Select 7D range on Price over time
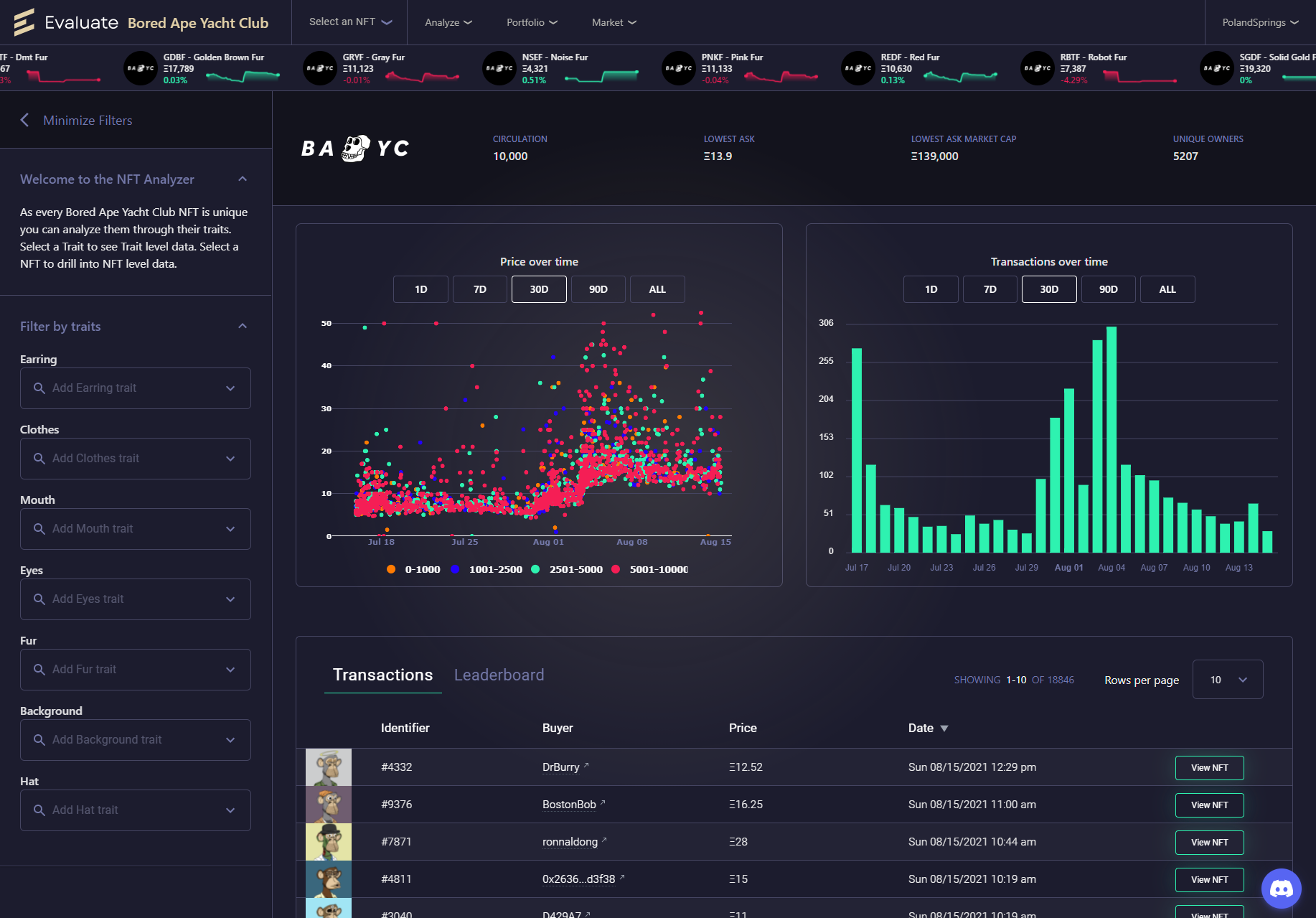The height and width of the screenshot is (918, 1316). (480, 289)
